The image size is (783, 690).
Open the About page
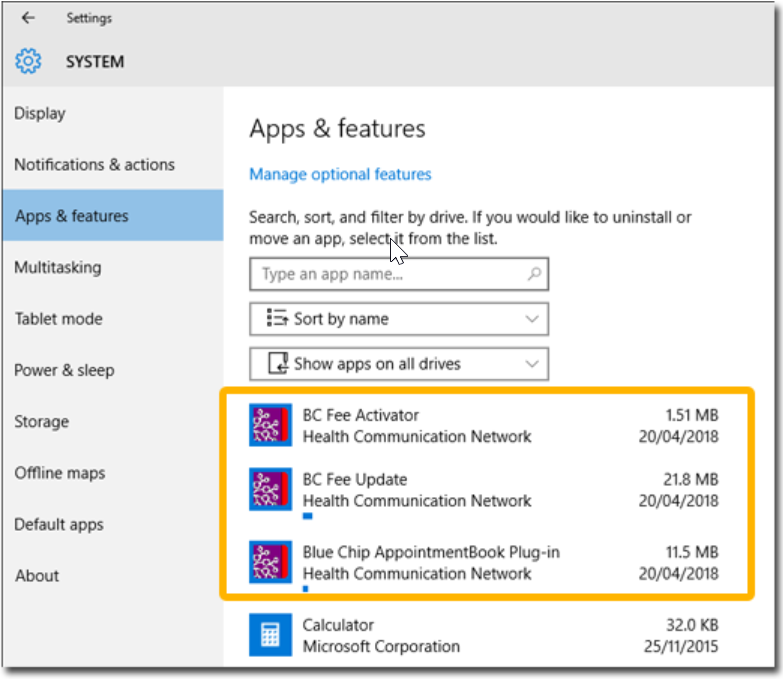pos(113,576)
